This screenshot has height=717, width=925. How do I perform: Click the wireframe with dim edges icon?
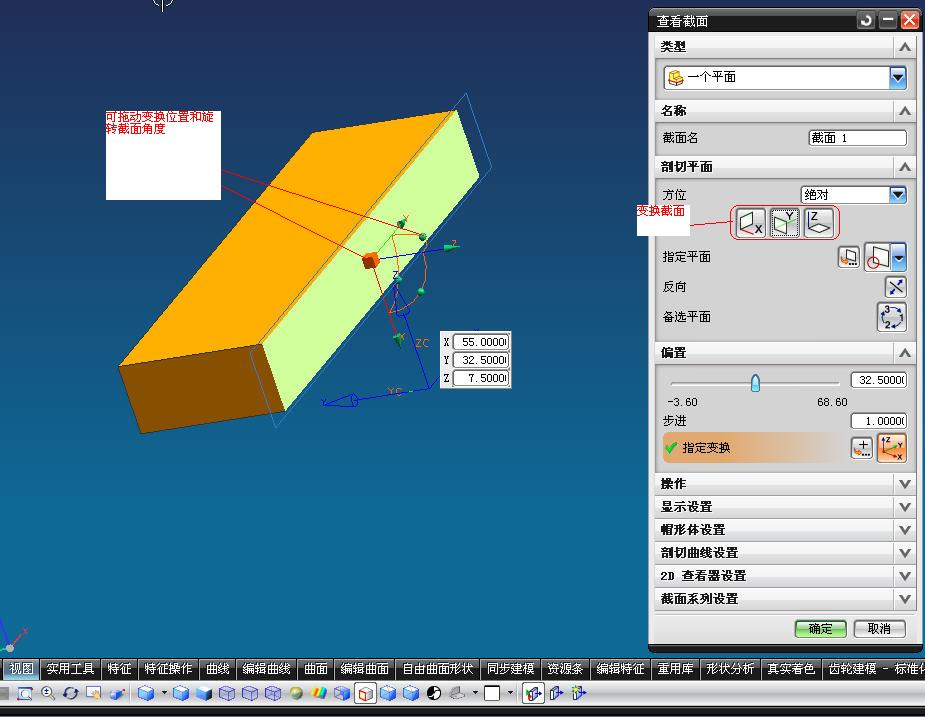(x=227, y=693)
